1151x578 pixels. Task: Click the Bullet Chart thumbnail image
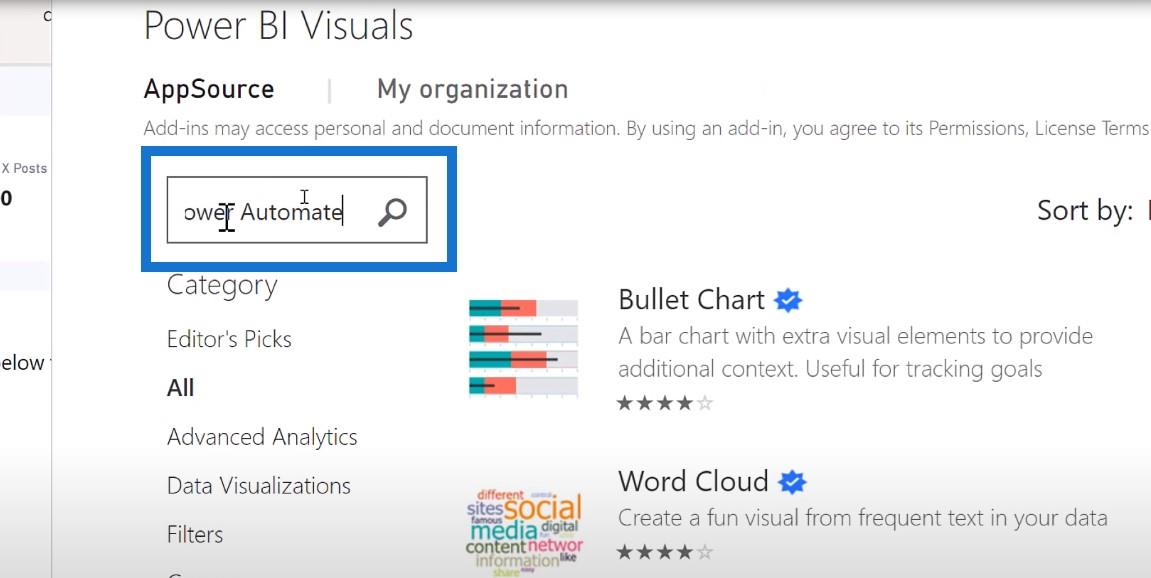523,348
